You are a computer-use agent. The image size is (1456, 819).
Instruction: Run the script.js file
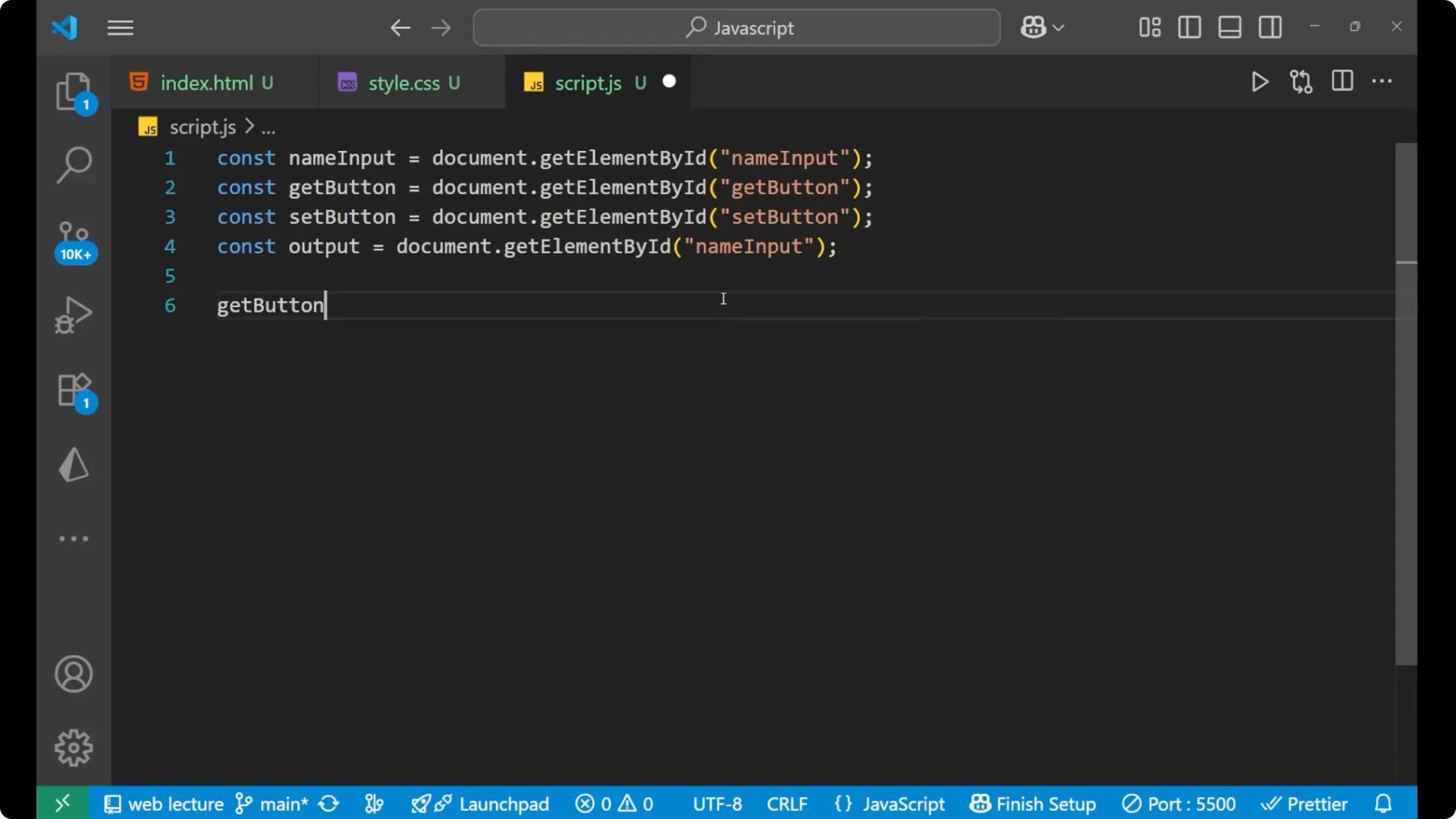1260,82
